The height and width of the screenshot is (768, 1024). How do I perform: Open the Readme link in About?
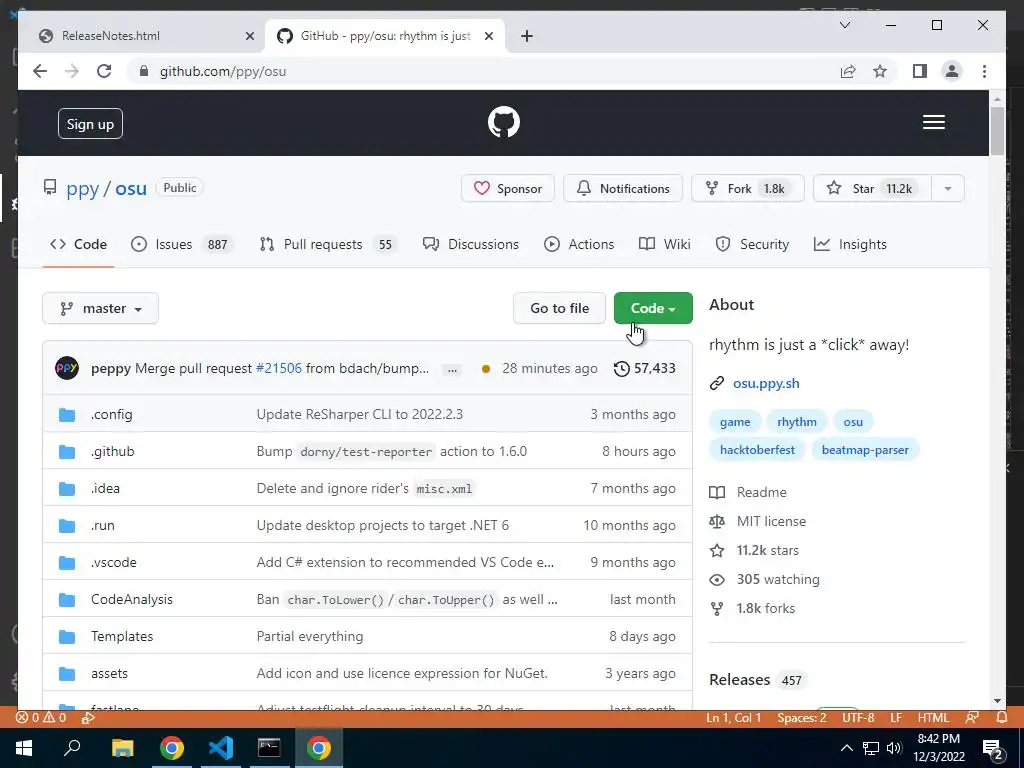point(761,492)
